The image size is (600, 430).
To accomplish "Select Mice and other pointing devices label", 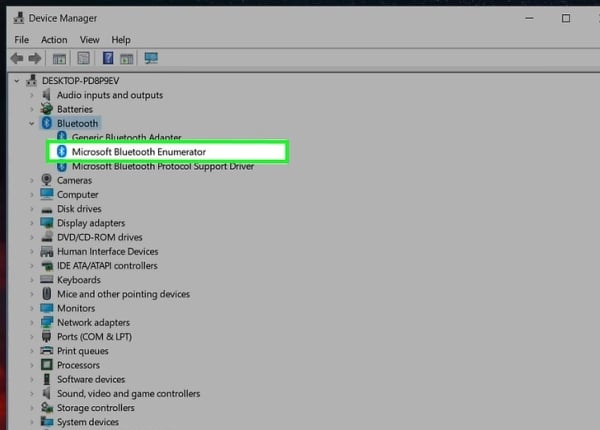I will pos(124,294).
